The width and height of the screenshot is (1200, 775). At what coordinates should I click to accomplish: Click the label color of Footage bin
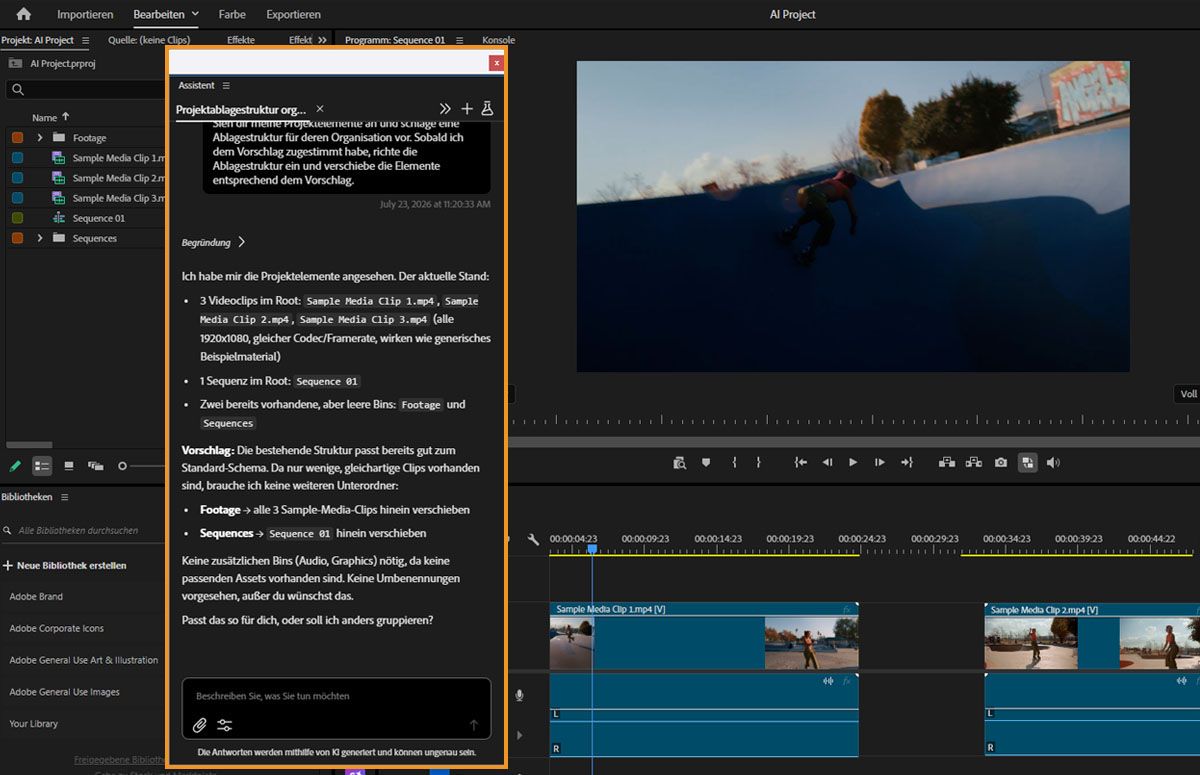point(18,138)
